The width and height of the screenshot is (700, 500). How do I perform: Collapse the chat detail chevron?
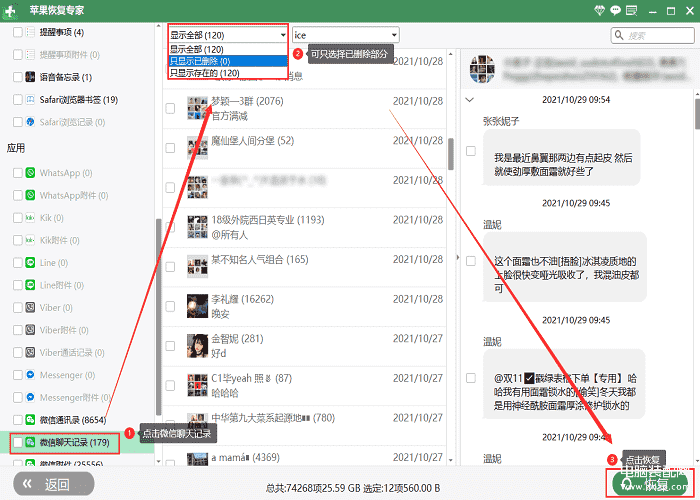tap(470, 100)
